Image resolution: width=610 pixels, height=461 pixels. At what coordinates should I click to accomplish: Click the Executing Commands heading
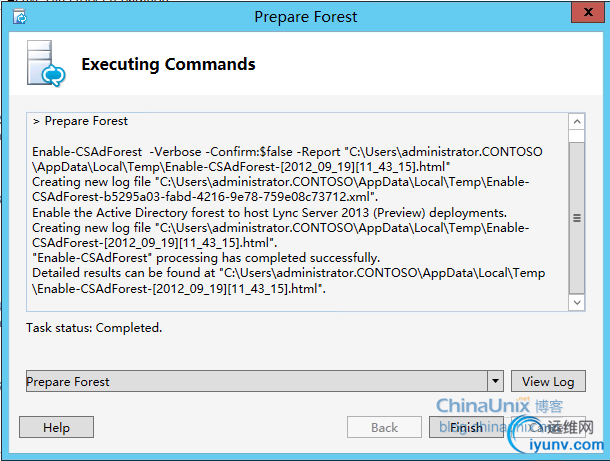tap(168, 64)
